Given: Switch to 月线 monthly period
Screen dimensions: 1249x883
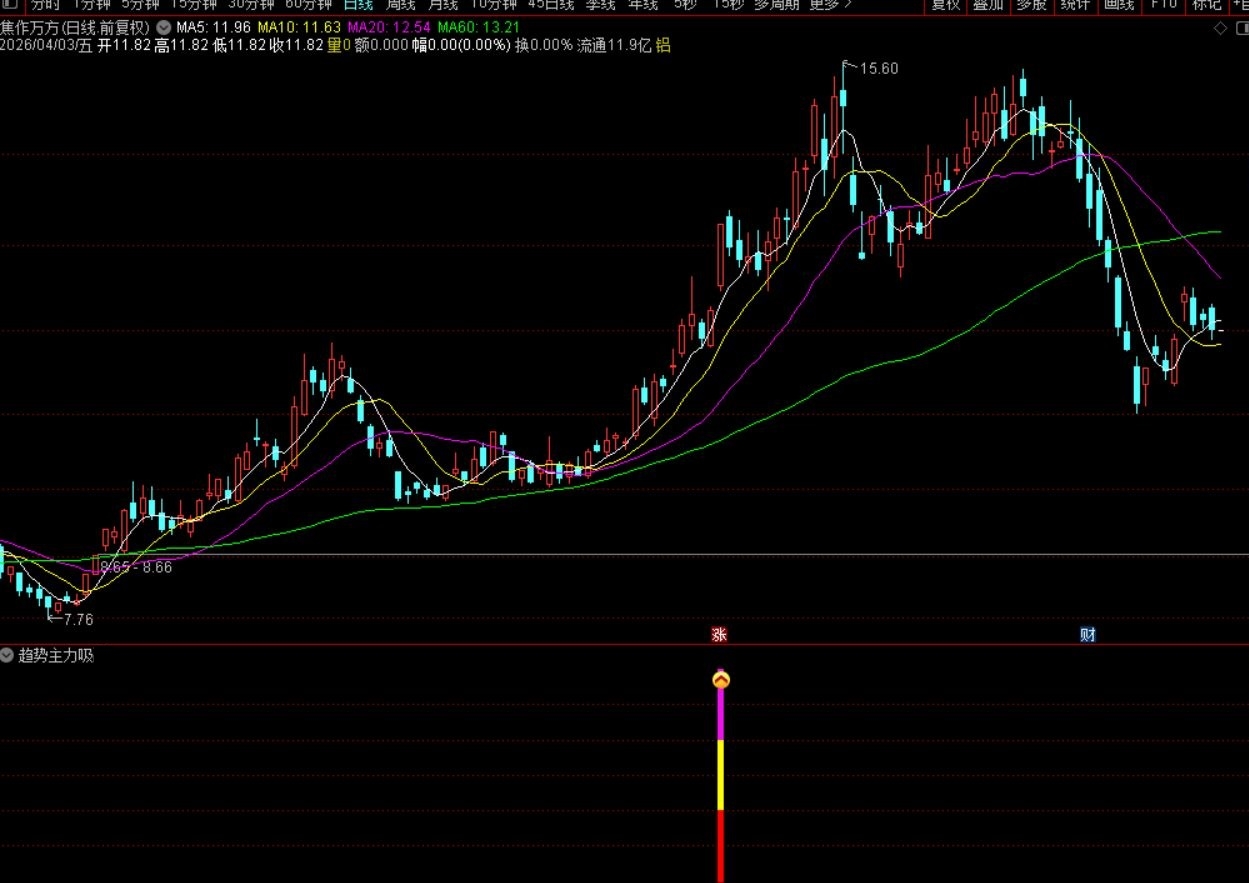Looking at the screenshot, I should (x=444, y=5).
